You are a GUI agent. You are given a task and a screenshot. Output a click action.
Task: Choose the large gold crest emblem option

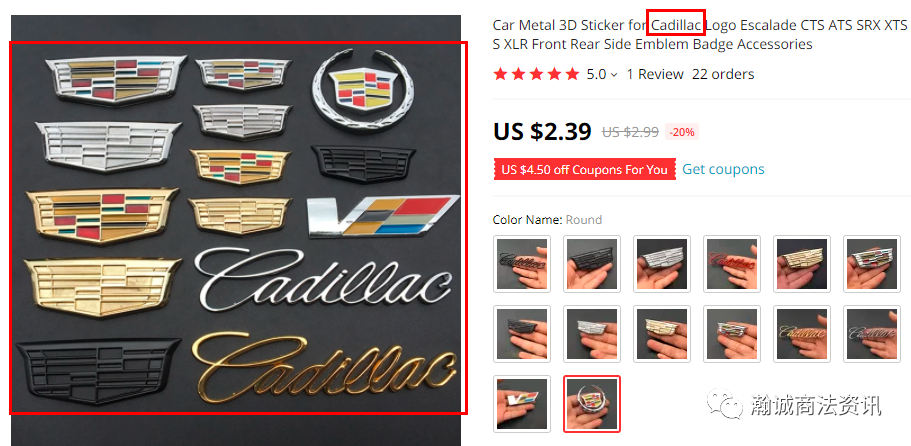(x=802, y=264)
